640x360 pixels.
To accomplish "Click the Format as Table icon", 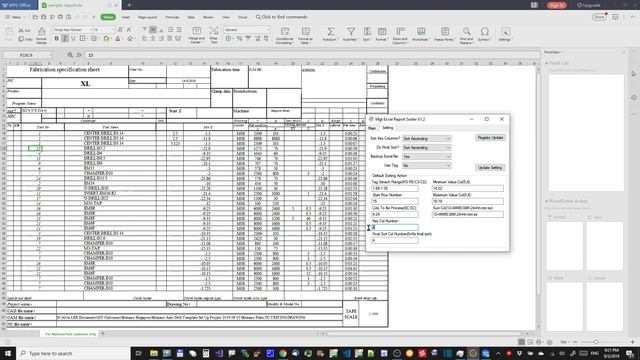I will point(305,32).
